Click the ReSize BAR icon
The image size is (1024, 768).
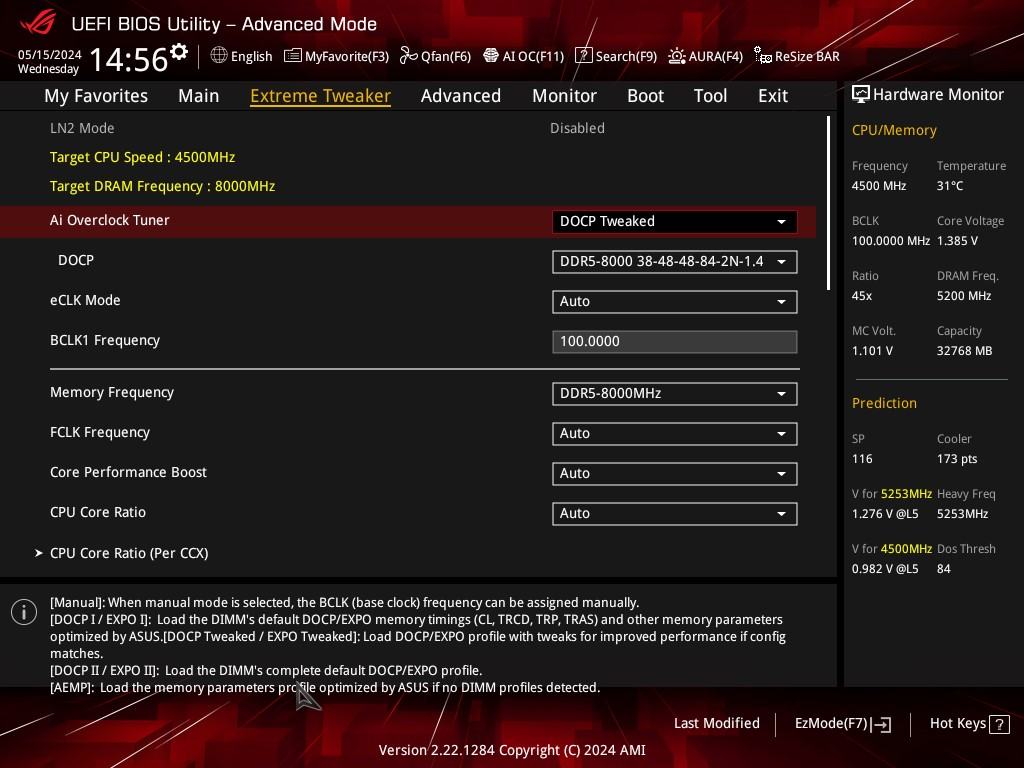coord(763,56)
